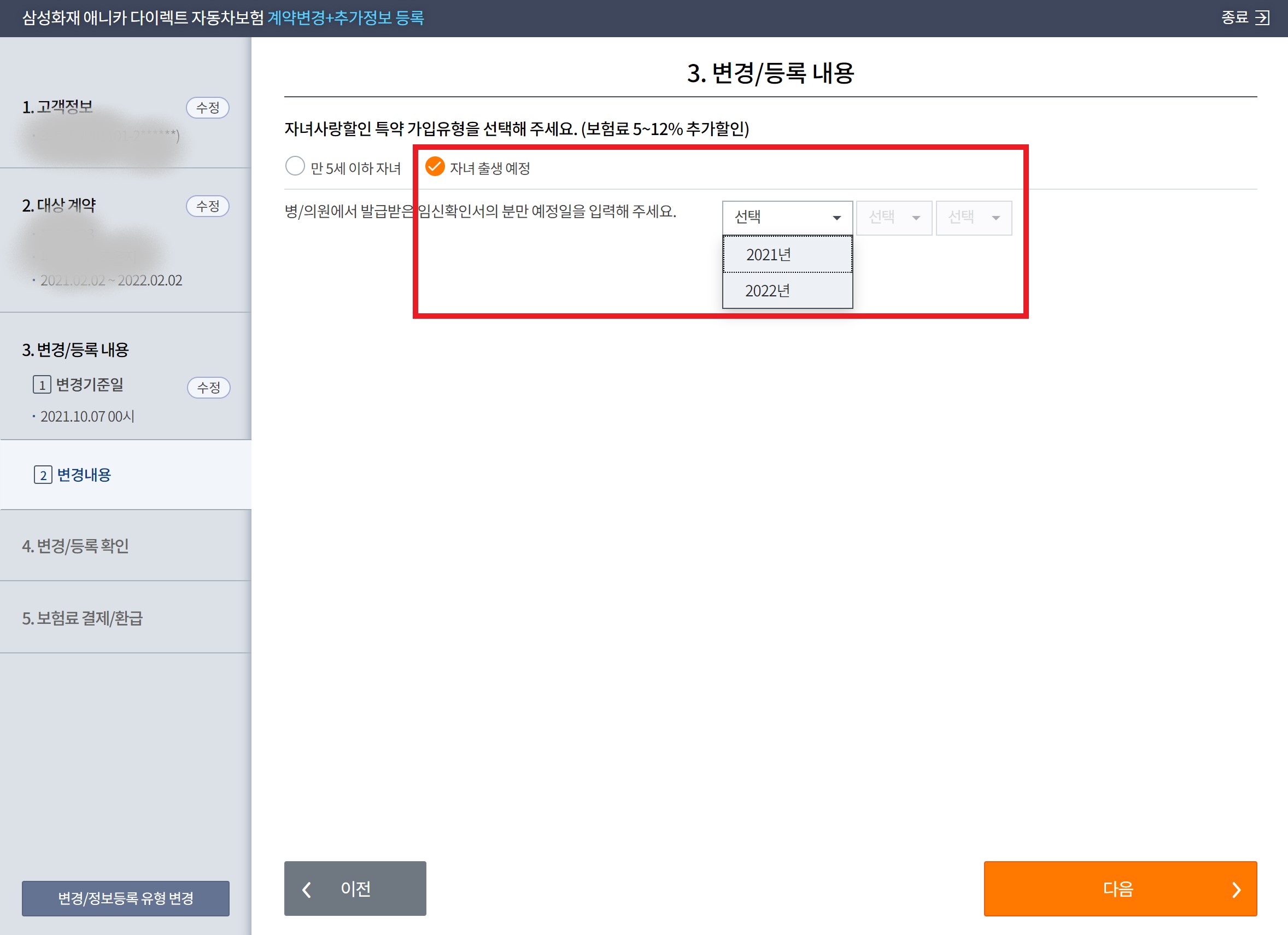Click the numbered 2 box icon beside 변경내용
1288x935 pixels.
point(43,475)
